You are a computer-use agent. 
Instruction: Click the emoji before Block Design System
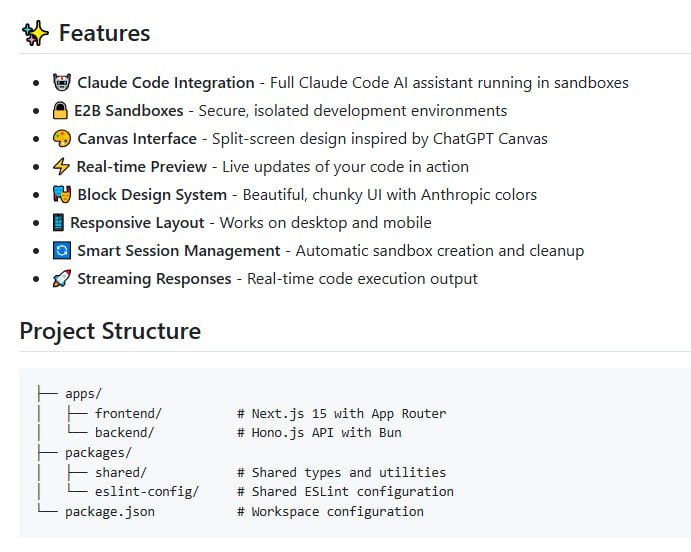pyautogui.click(x=62, y=195)
